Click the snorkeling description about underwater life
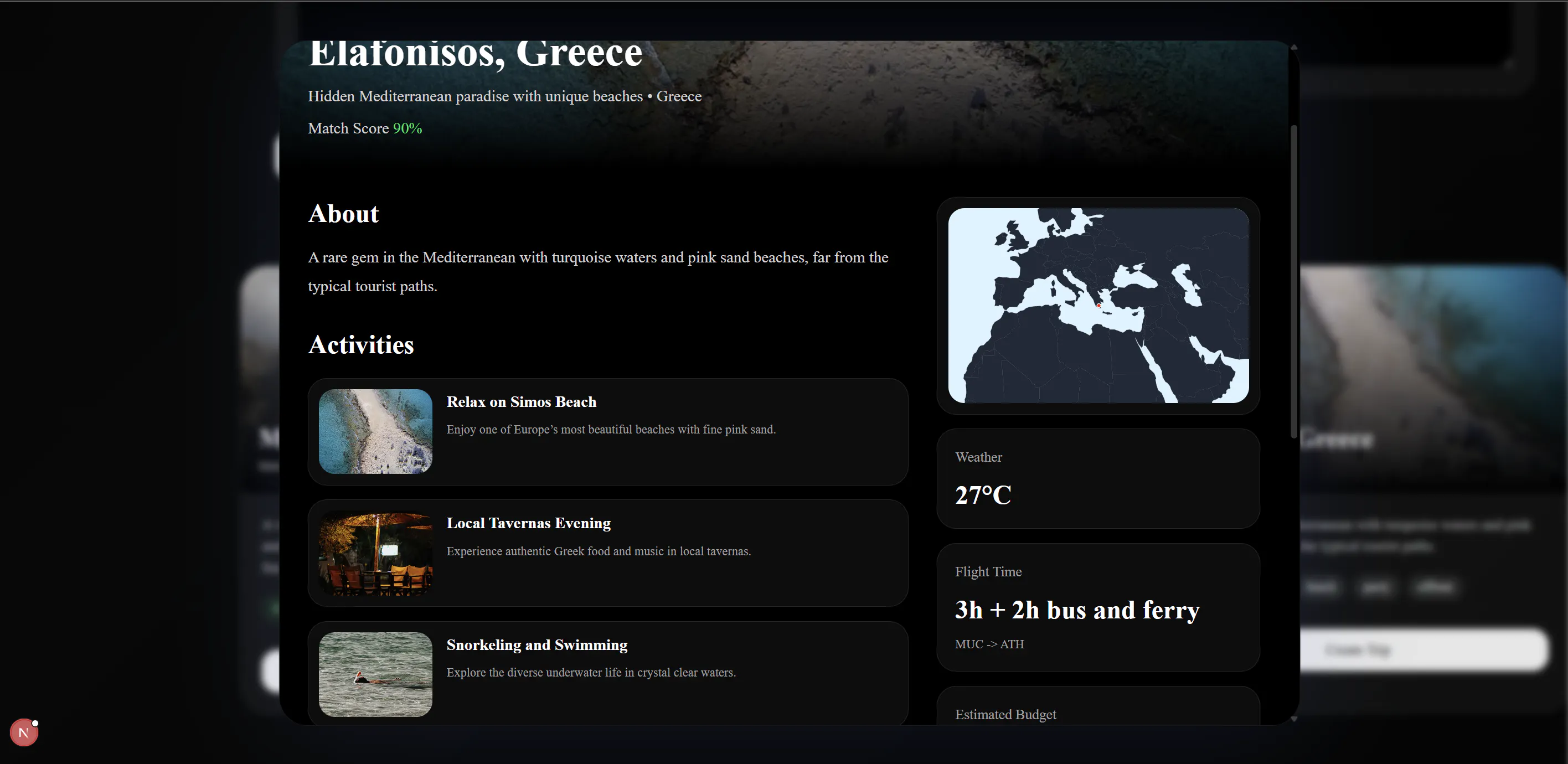The width and height of the screenshot is (1568, 764). pyautogui.click(x=591, y=672)
